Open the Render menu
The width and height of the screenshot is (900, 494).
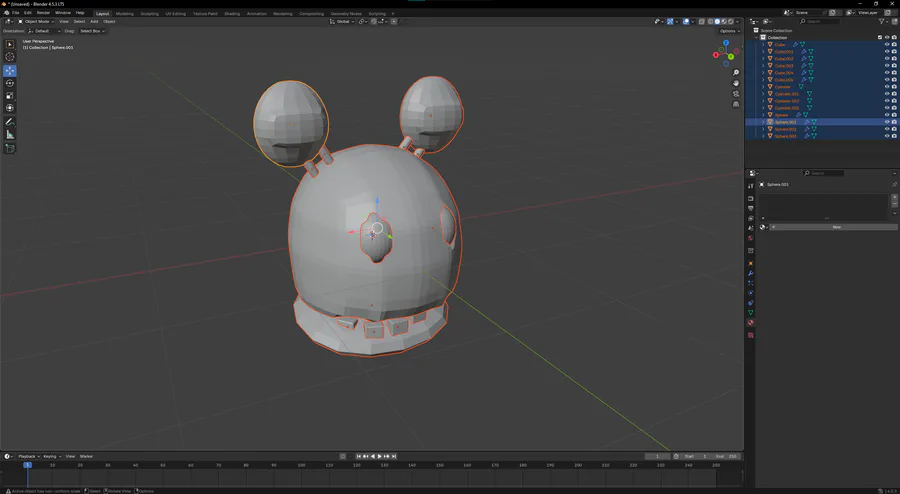43,13
